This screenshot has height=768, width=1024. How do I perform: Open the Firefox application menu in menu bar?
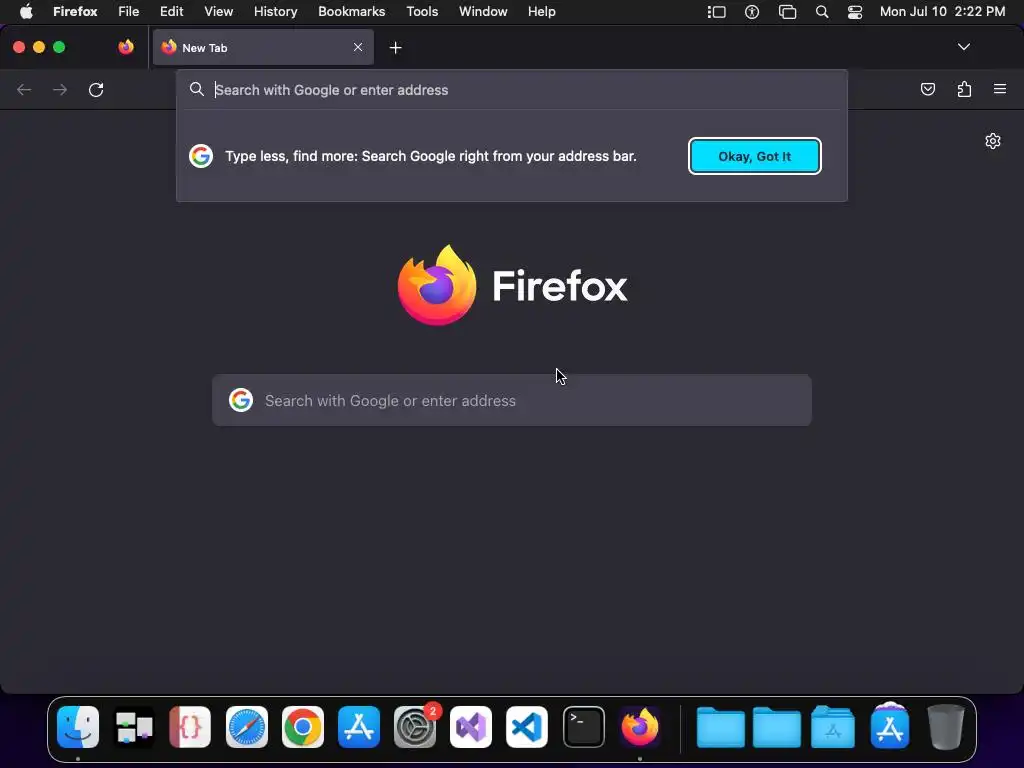tap(75, 12)
